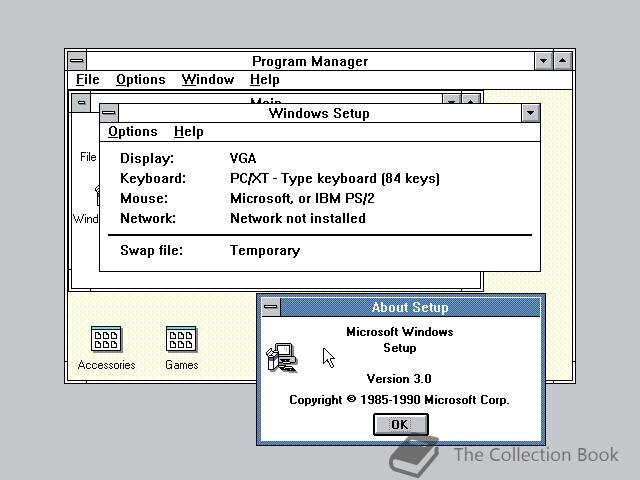This screenshot has height=480, width=640.
Task: Click the PC/XT - Type keyboard (84 keys) value
Action: coord(335,178)
